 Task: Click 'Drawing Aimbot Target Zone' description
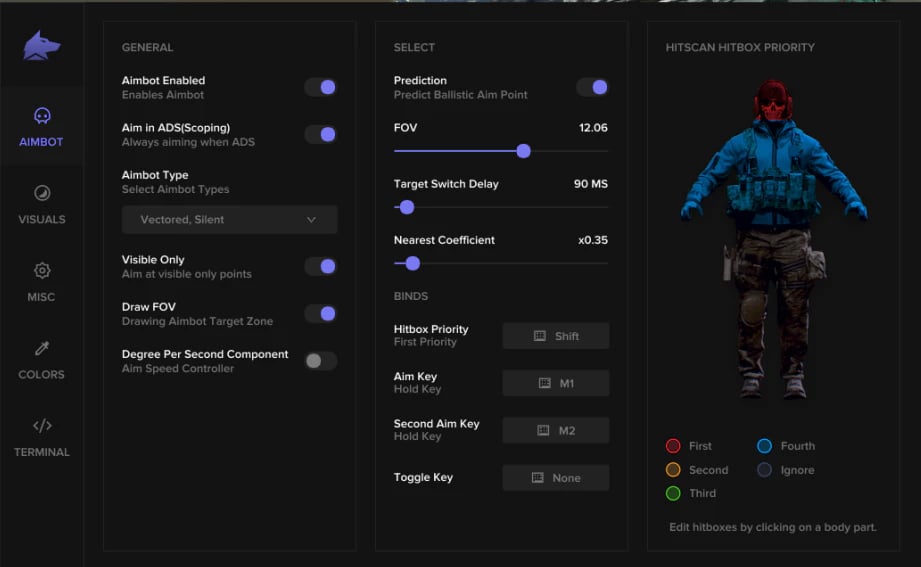click(x=197, y=321)
